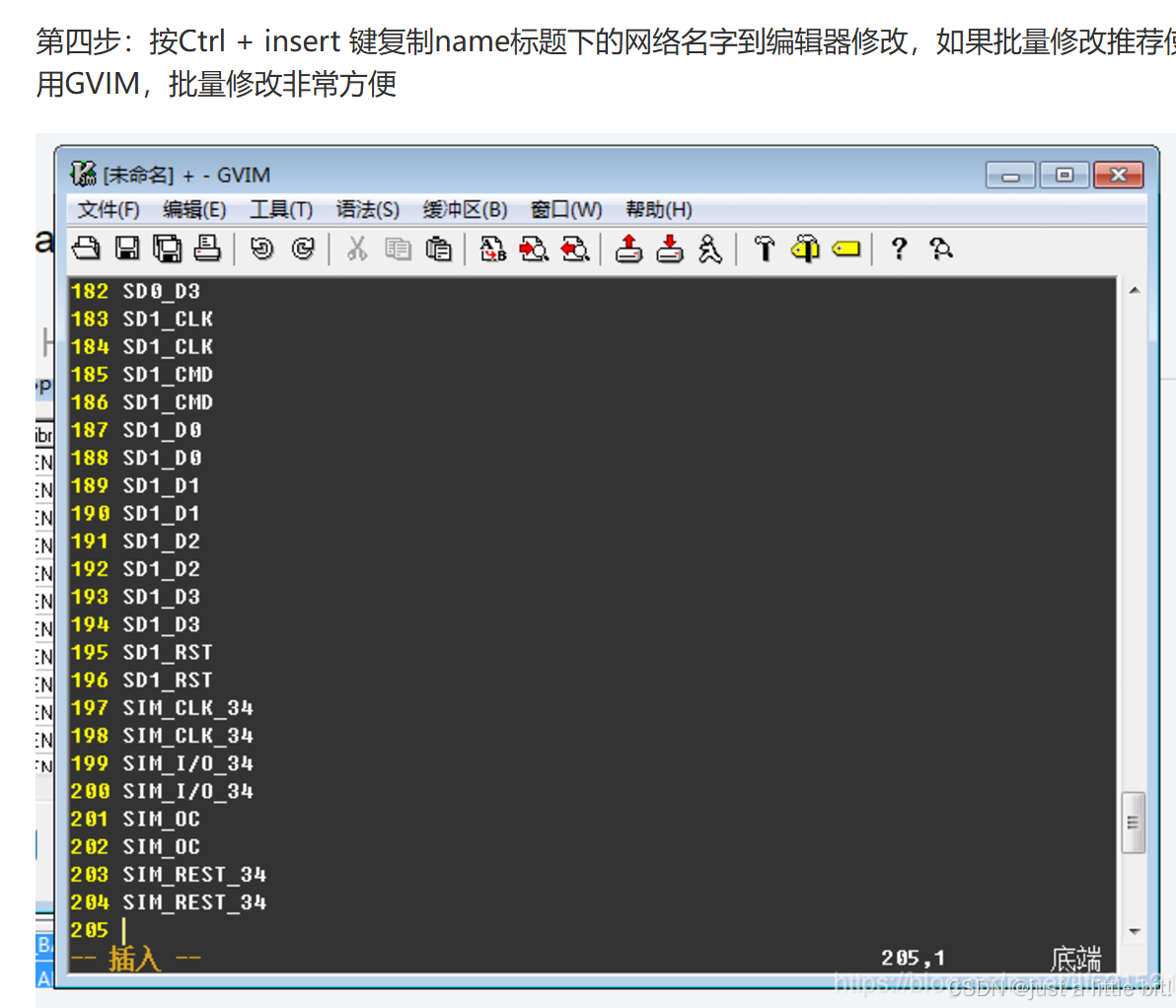
Task: Open the 缓冲区(B) menu
Action: tap(465, 209)
